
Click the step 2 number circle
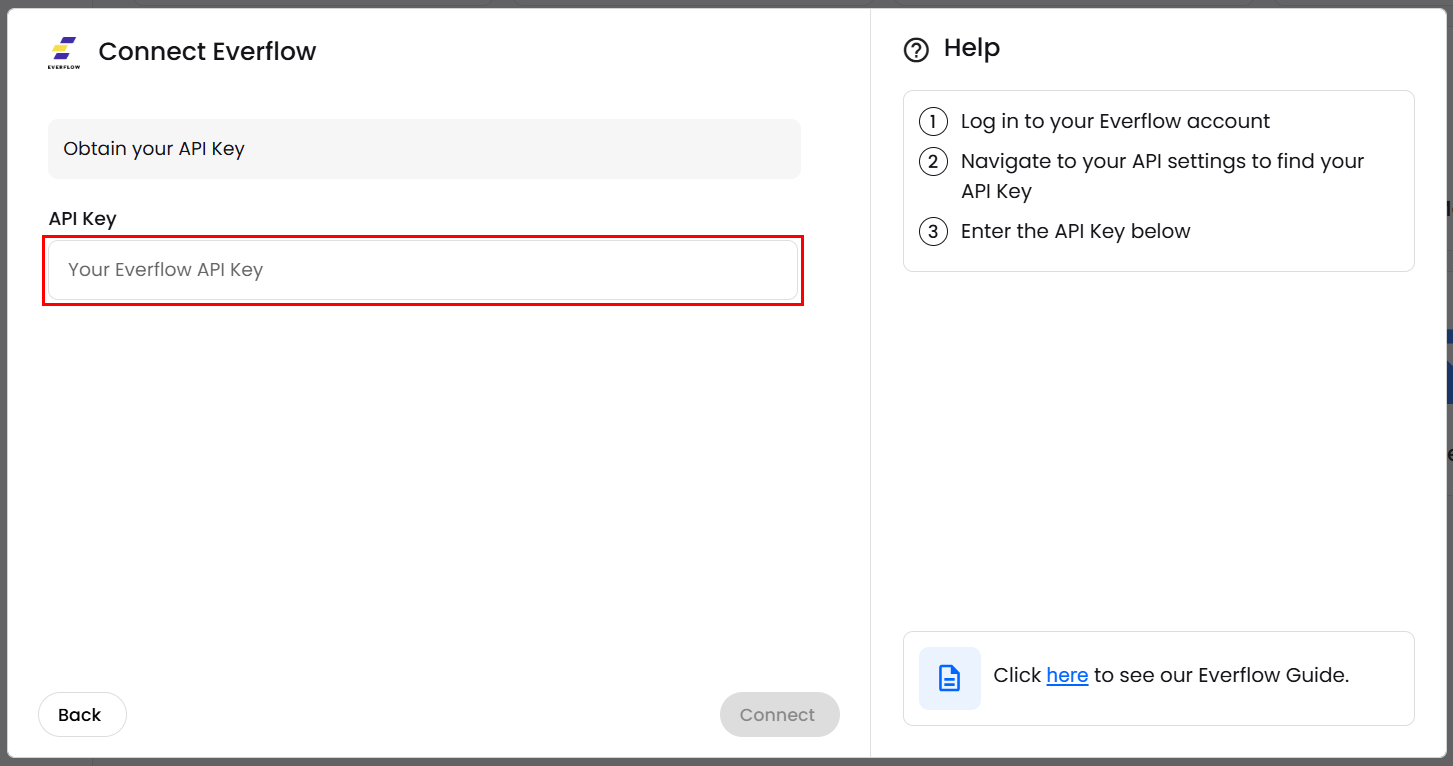pyautogui.click(x=933, y=162)
